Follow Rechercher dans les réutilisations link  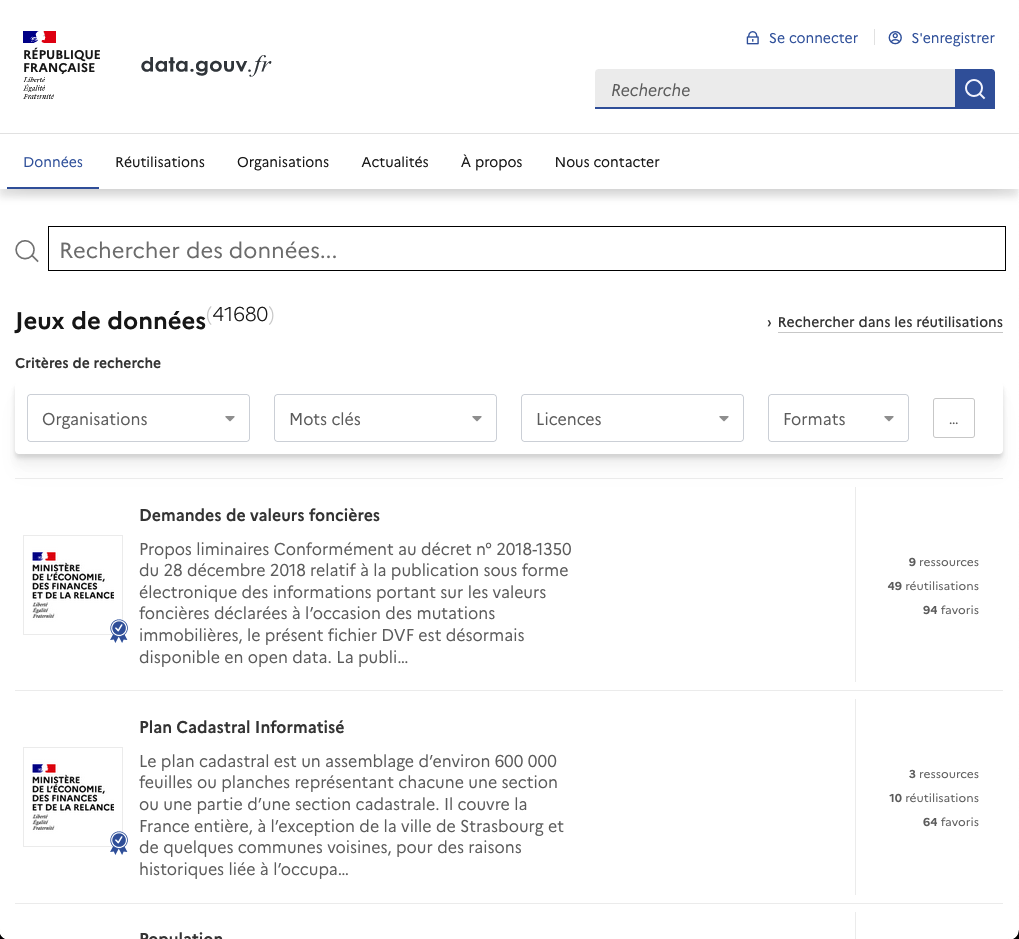coord(890,322)
